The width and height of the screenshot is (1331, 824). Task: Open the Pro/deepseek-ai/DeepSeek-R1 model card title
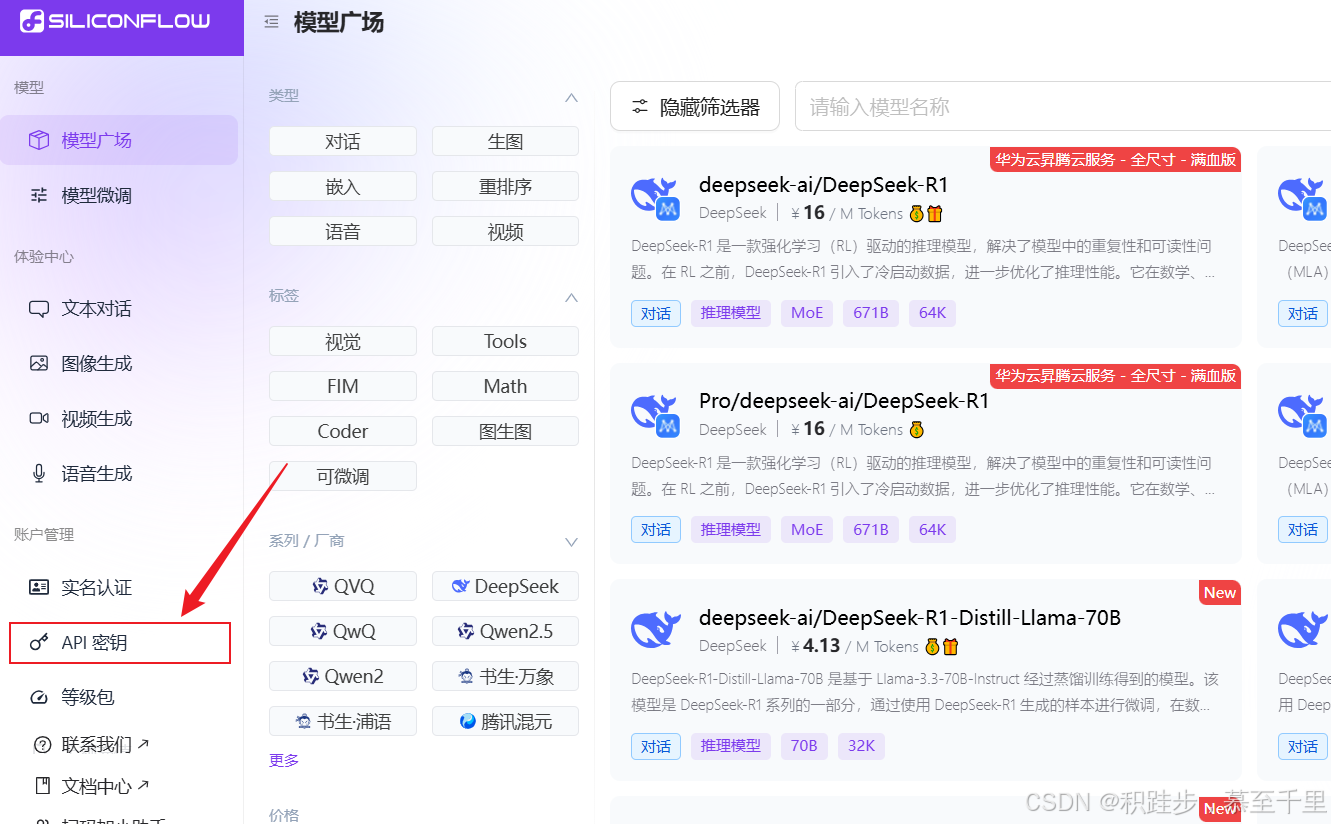pos(844,401)
